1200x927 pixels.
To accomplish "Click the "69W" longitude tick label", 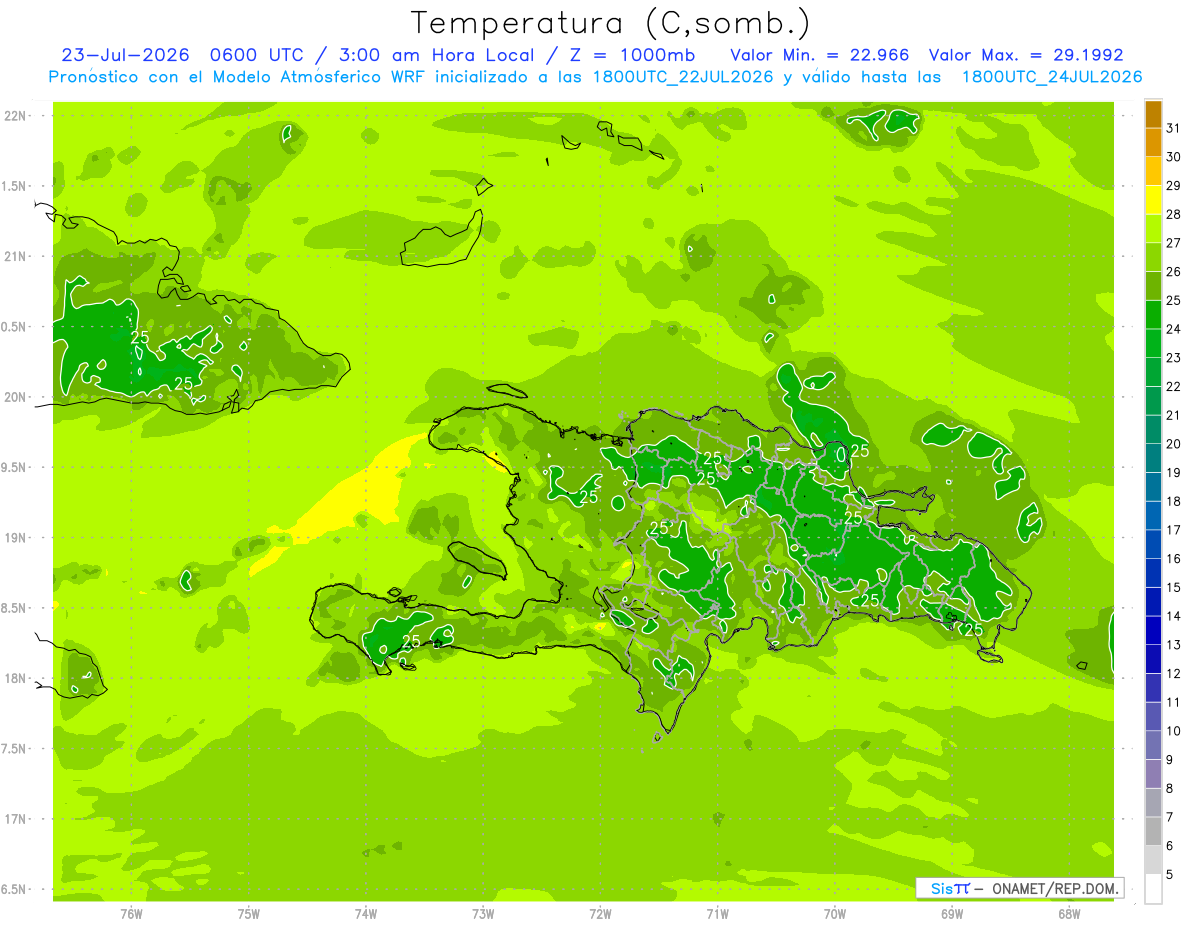I will (952, 914).
